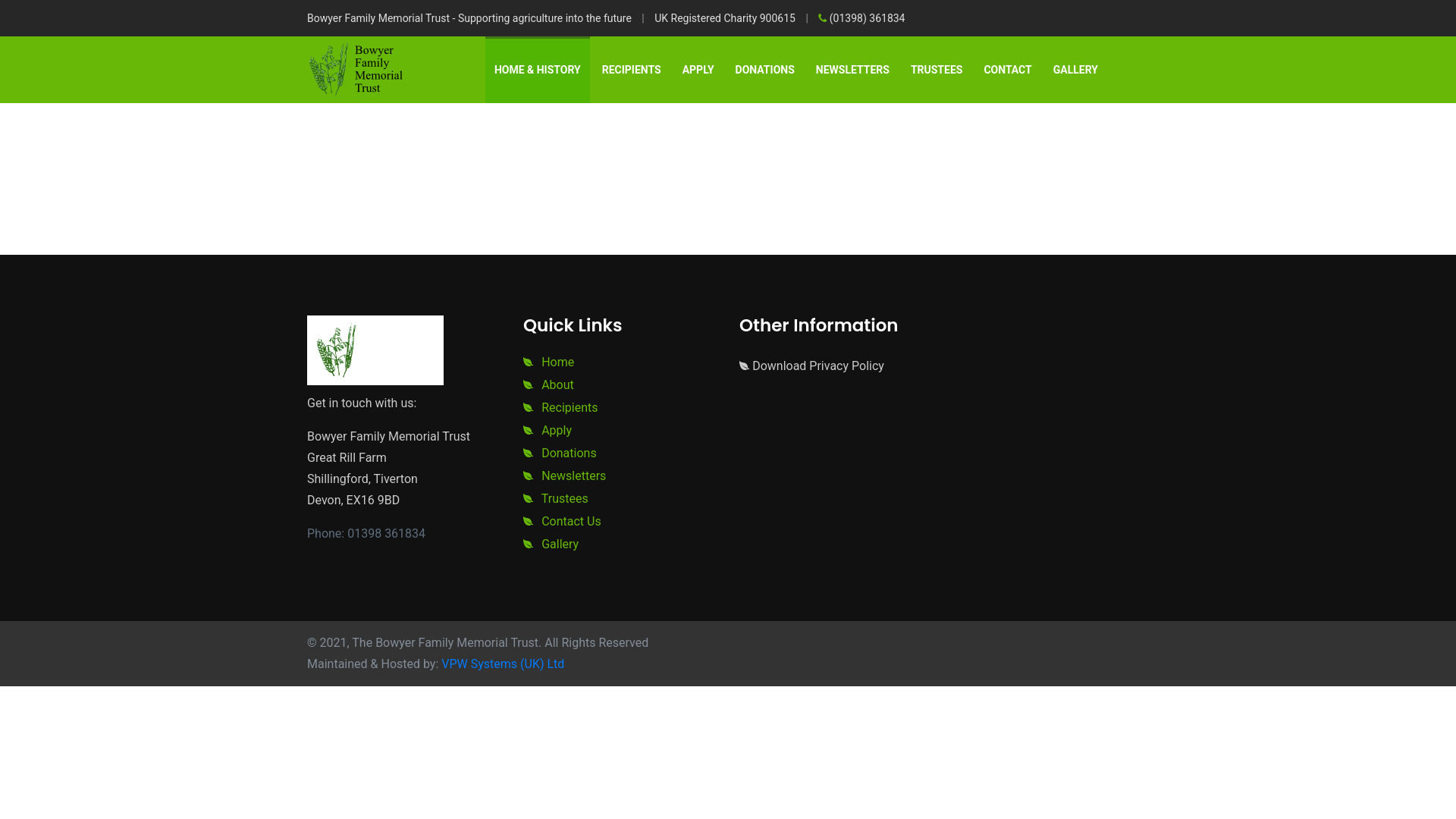Click the Contact Us quick link in footer

(571, 522)
